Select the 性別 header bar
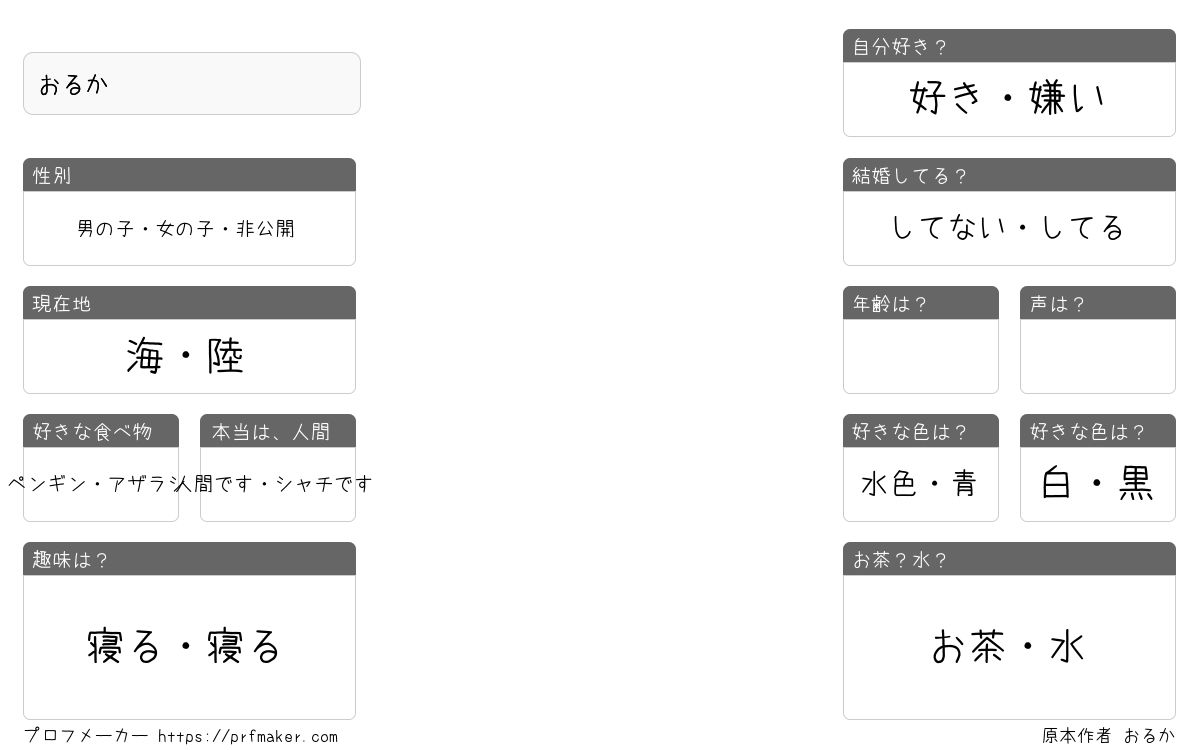Screen dimensions: 1200x750 tap(189, 175)
